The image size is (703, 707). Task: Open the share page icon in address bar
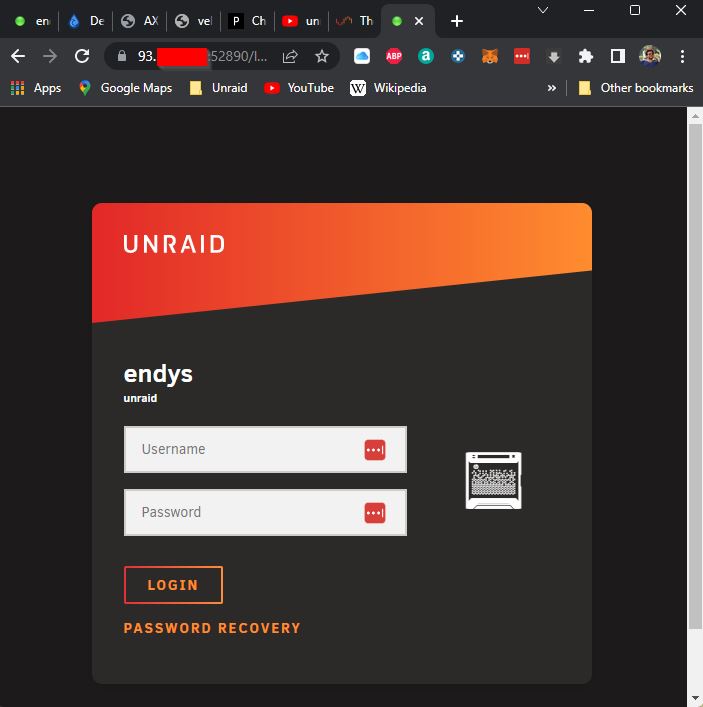(290, 56)
